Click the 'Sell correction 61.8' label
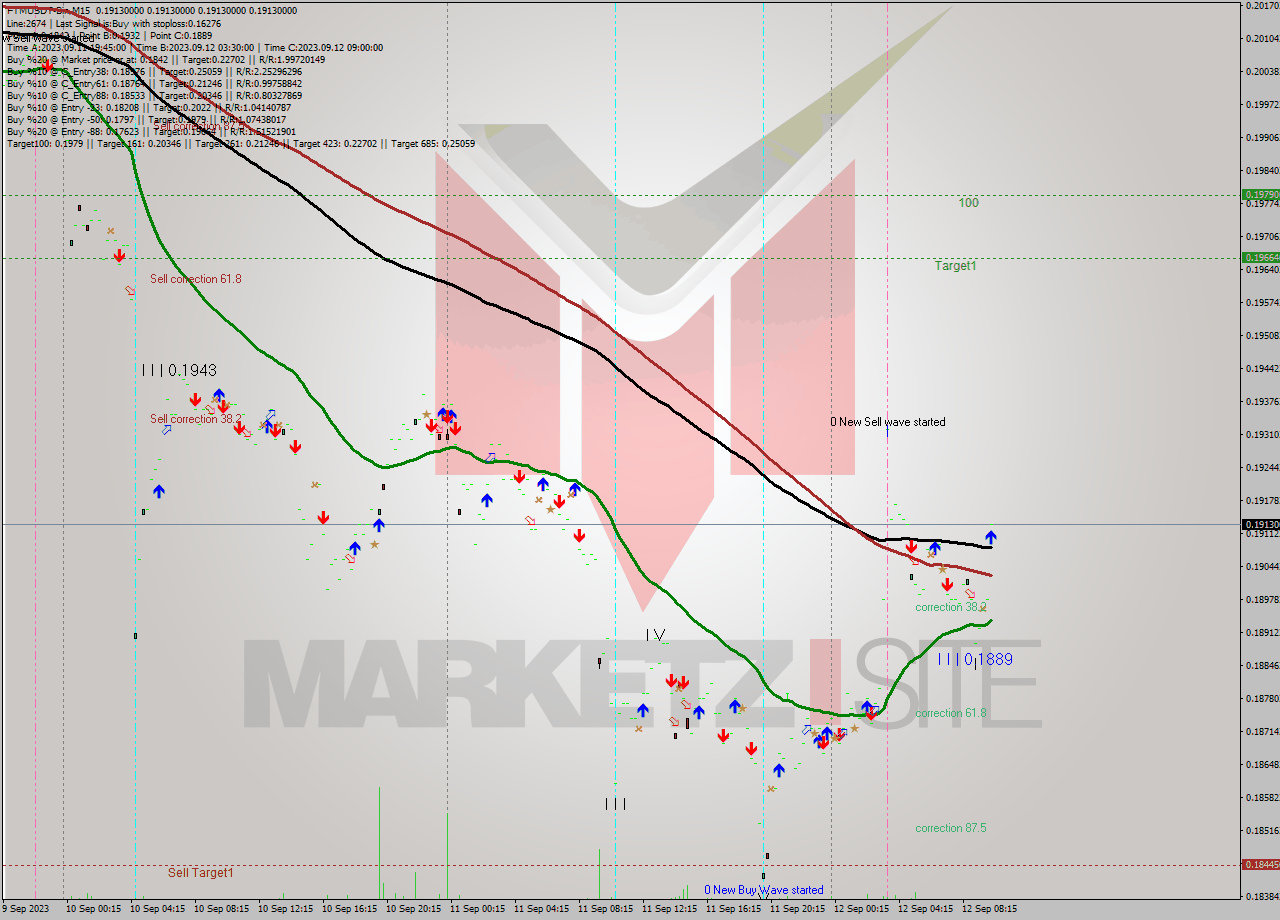Screen dimensions: 1280x920 pyautogui.click(x=196, y=279)
